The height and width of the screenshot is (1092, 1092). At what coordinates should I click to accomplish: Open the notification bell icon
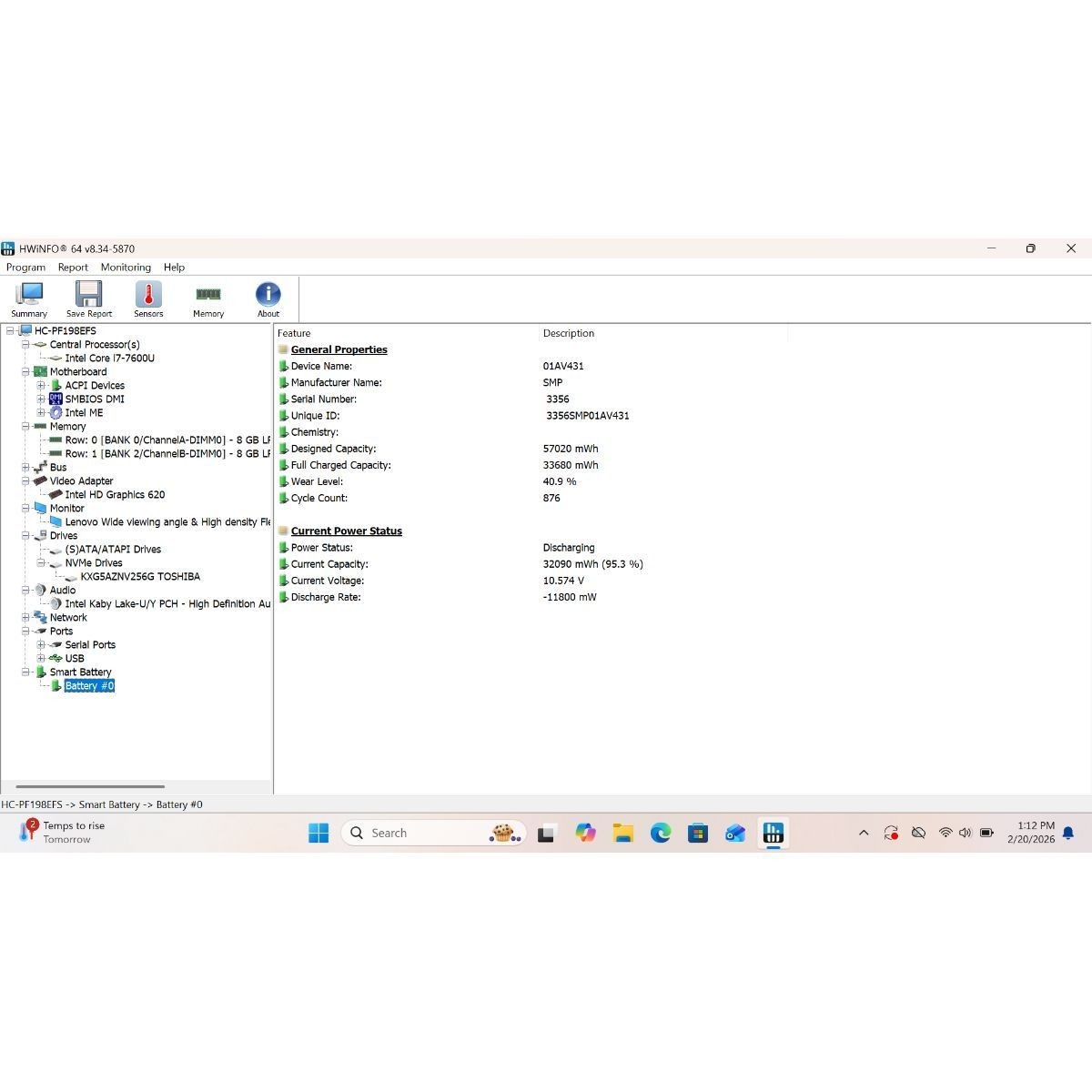click(1068, 833)
